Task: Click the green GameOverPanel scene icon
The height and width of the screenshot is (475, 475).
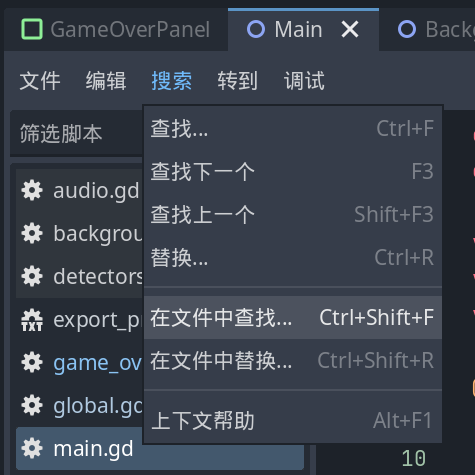Action: coord(32,29)
